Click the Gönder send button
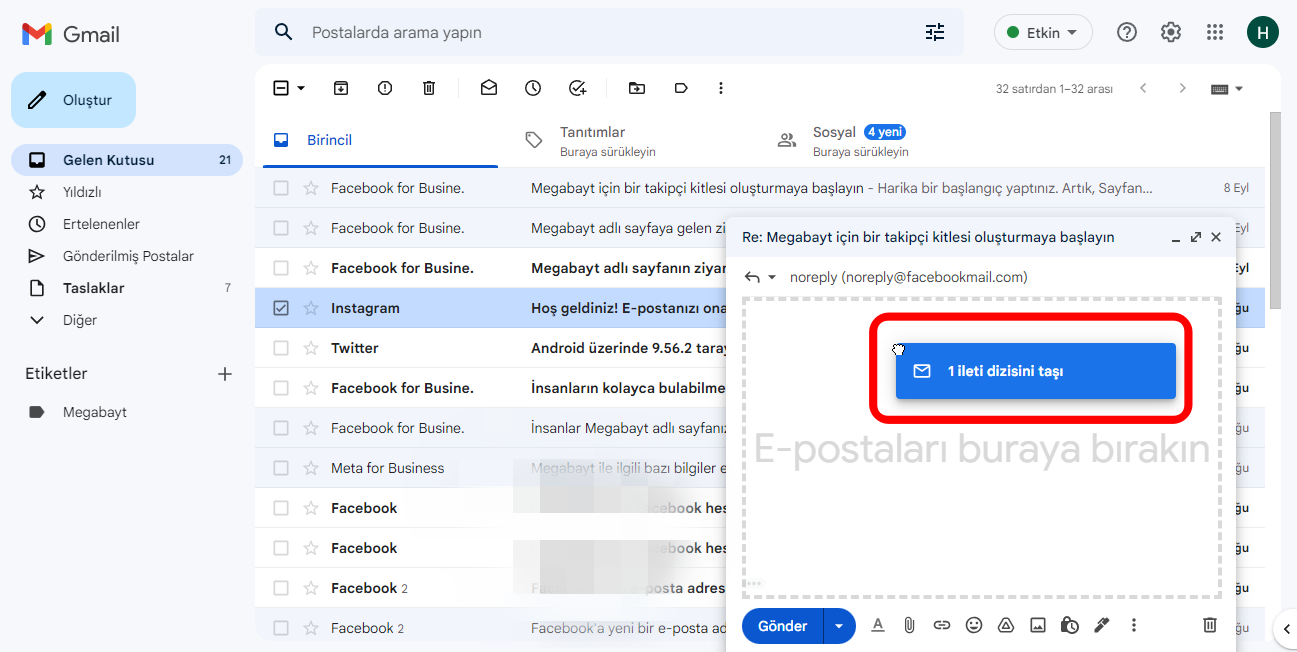 tap(782, 626)
